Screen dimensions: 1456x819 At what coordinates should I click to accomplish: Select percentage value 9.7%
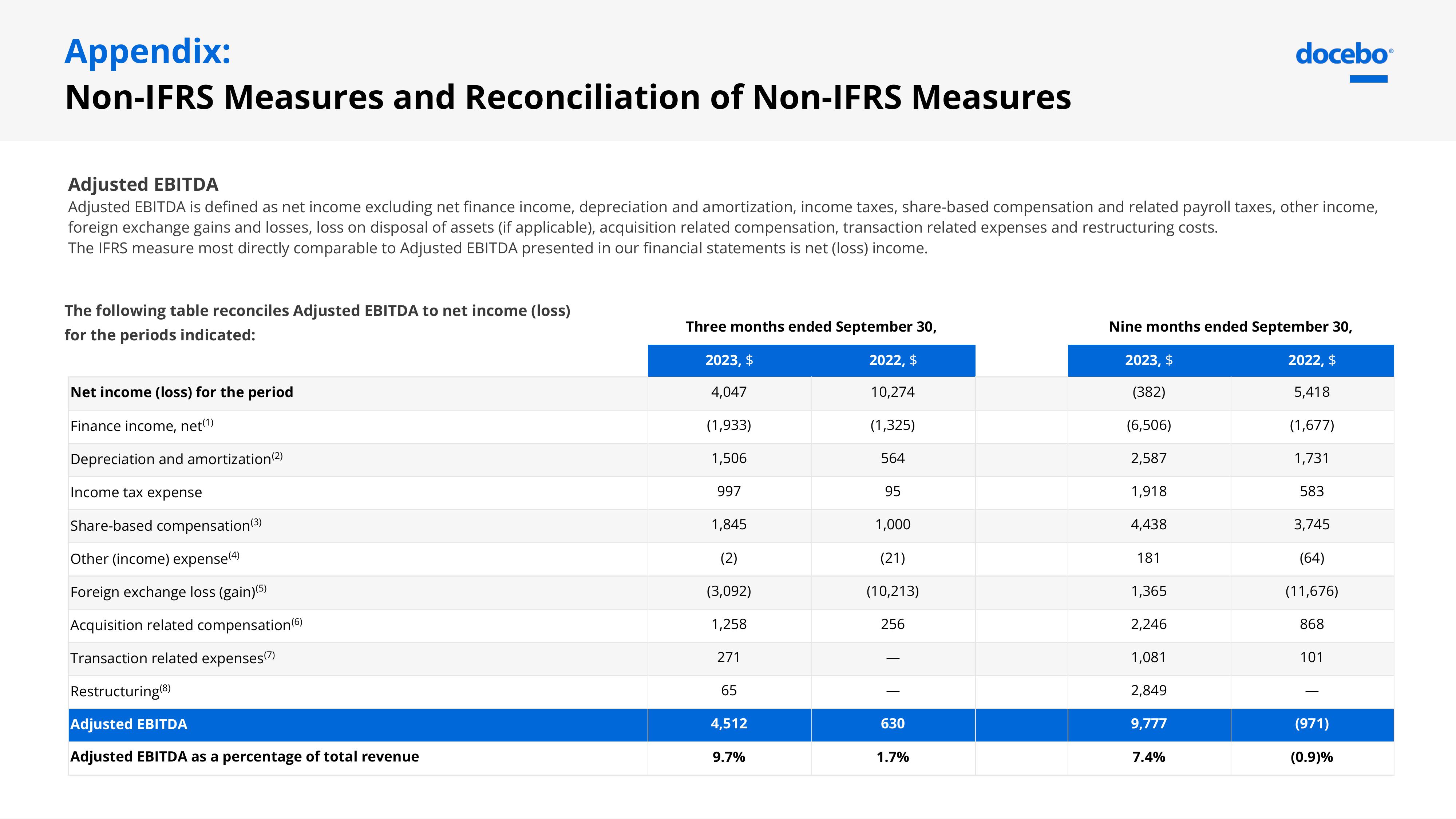pos(729,757)
